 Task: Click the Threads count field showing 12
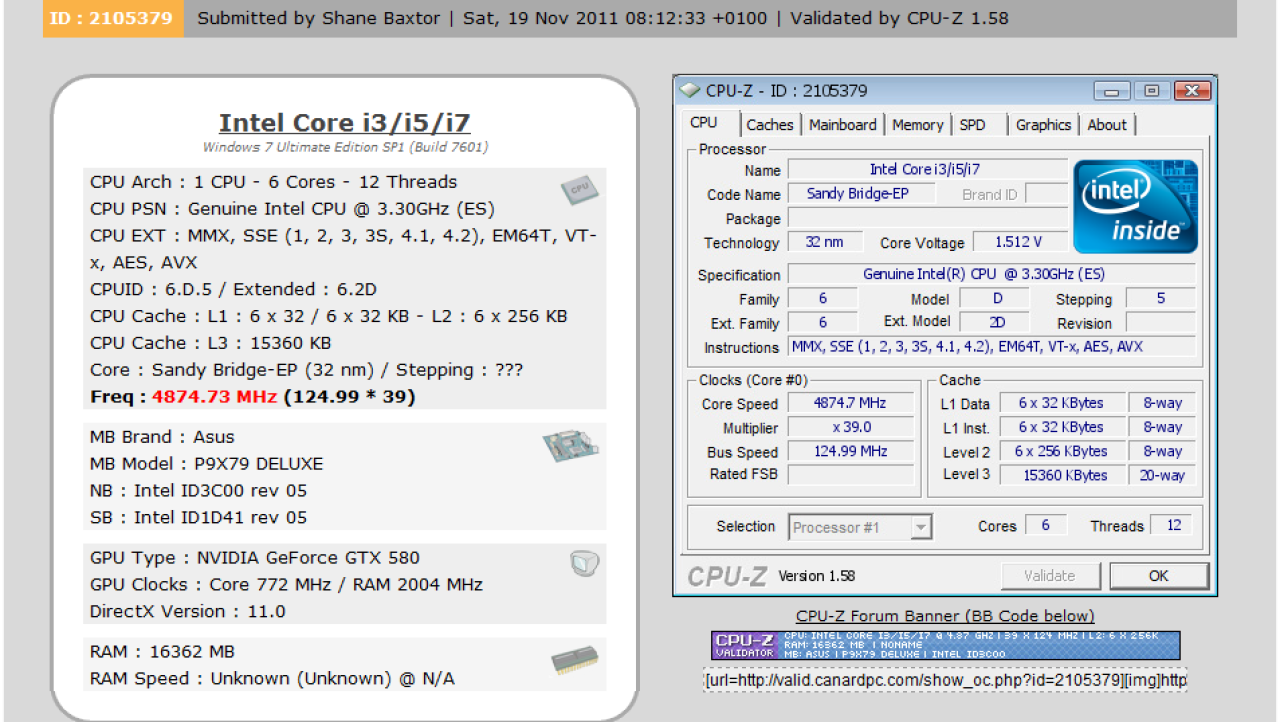pyautogui.click(x=1172, y=526)
